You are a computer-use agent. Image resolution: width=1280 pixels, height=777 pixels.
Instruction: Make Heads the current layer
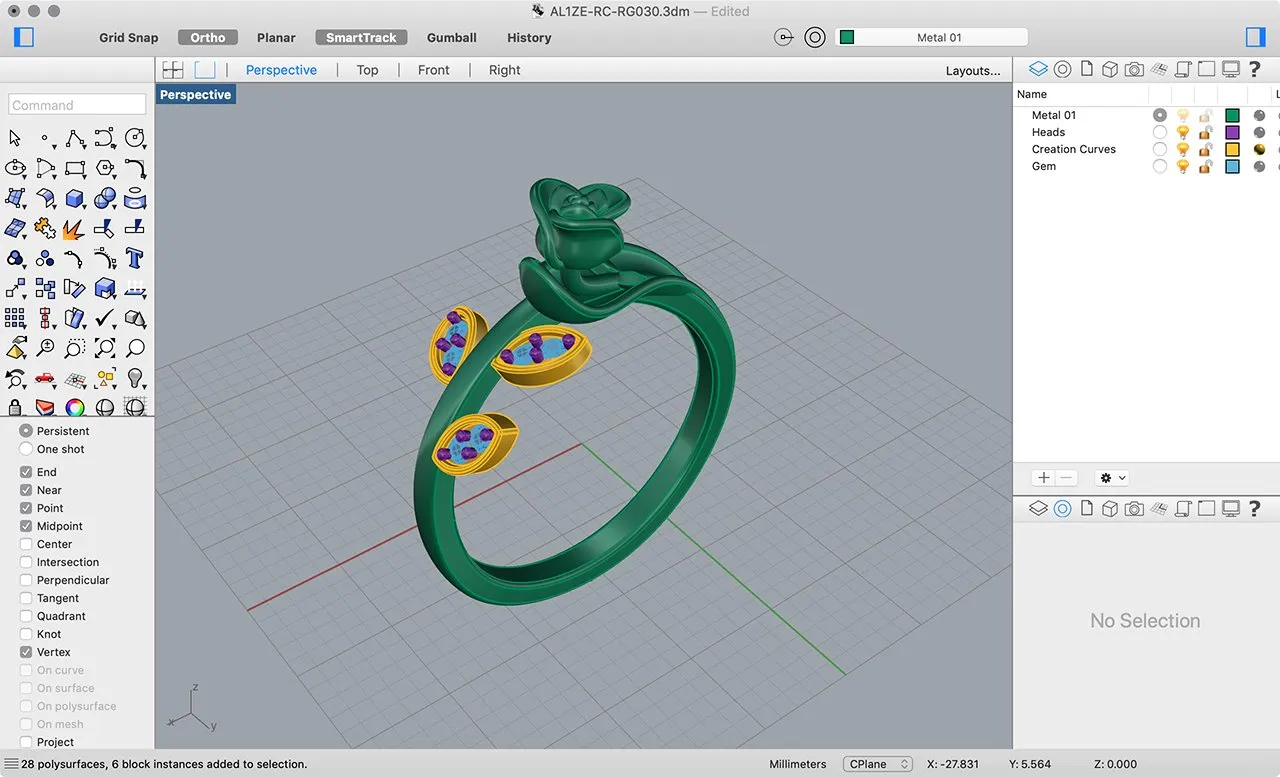click(x=1160, y=132)
